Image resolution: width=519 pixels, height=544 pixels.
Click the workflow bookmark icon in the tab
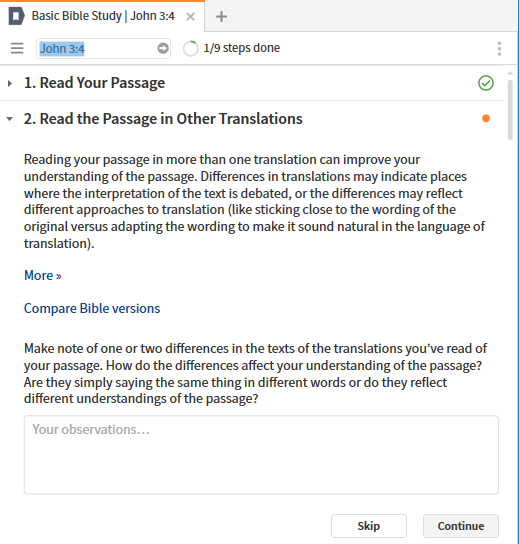click(x=16, y=16)
